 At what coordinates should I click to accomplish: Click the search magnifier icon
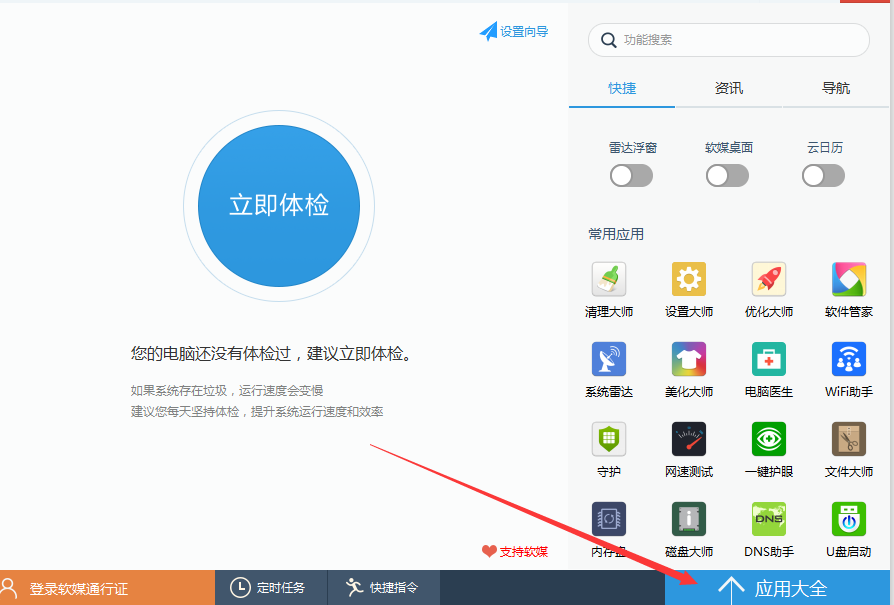(608, 40)
